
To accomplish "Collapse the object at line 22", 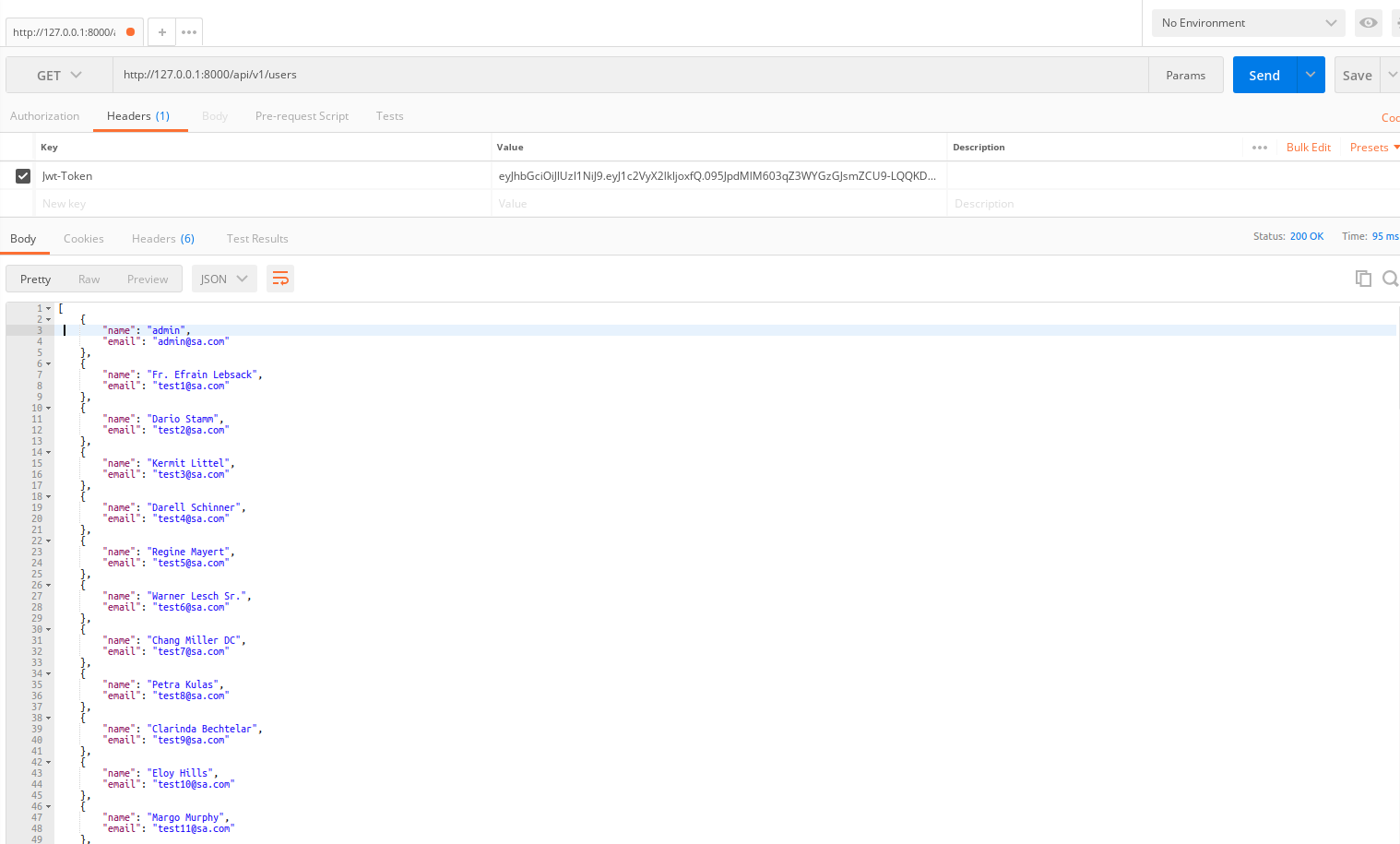I will [x=49, y=541].
